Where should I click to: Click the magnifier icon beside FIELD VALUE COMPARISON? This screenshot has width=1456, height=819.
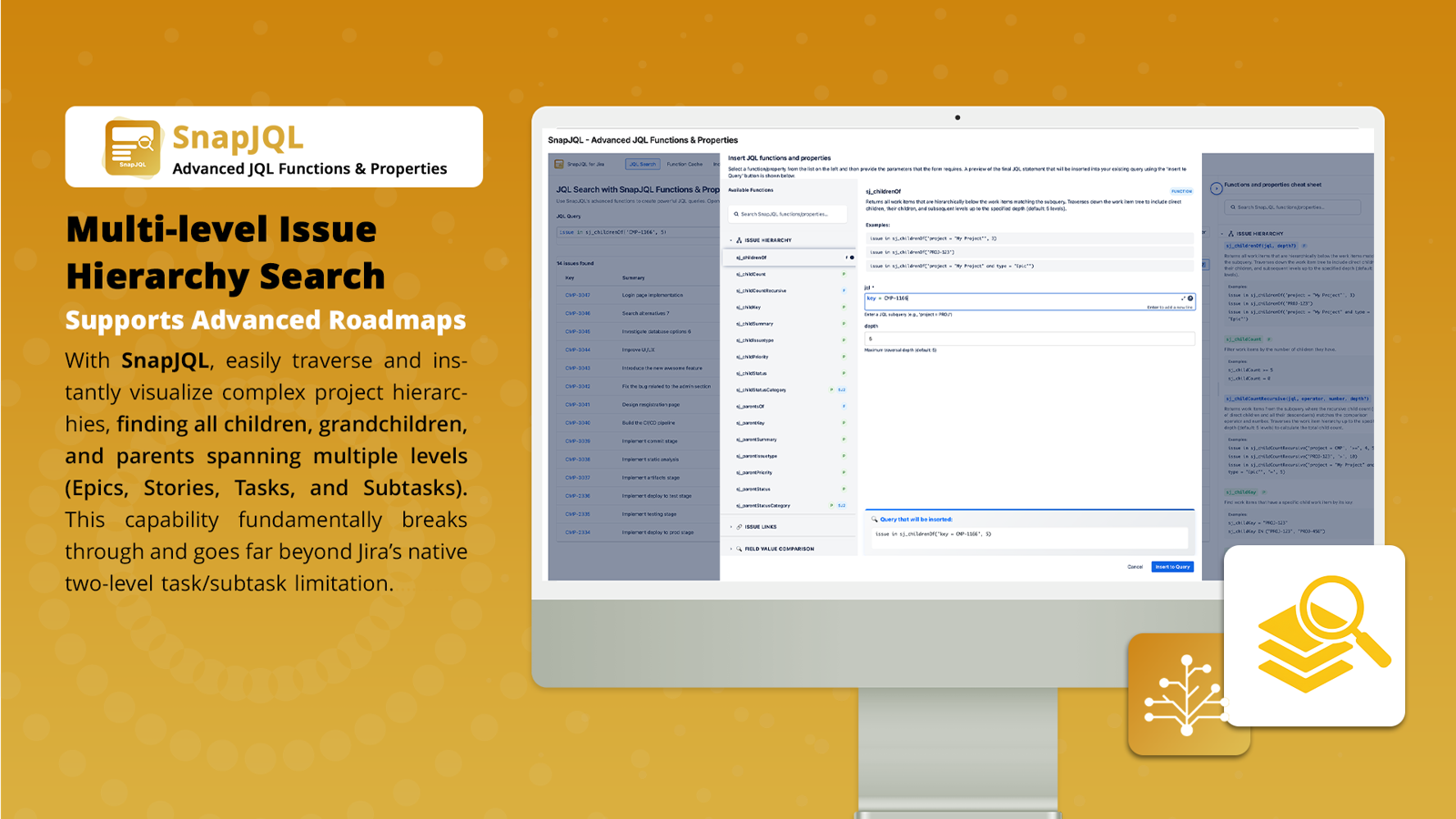[x=741, y=548]
